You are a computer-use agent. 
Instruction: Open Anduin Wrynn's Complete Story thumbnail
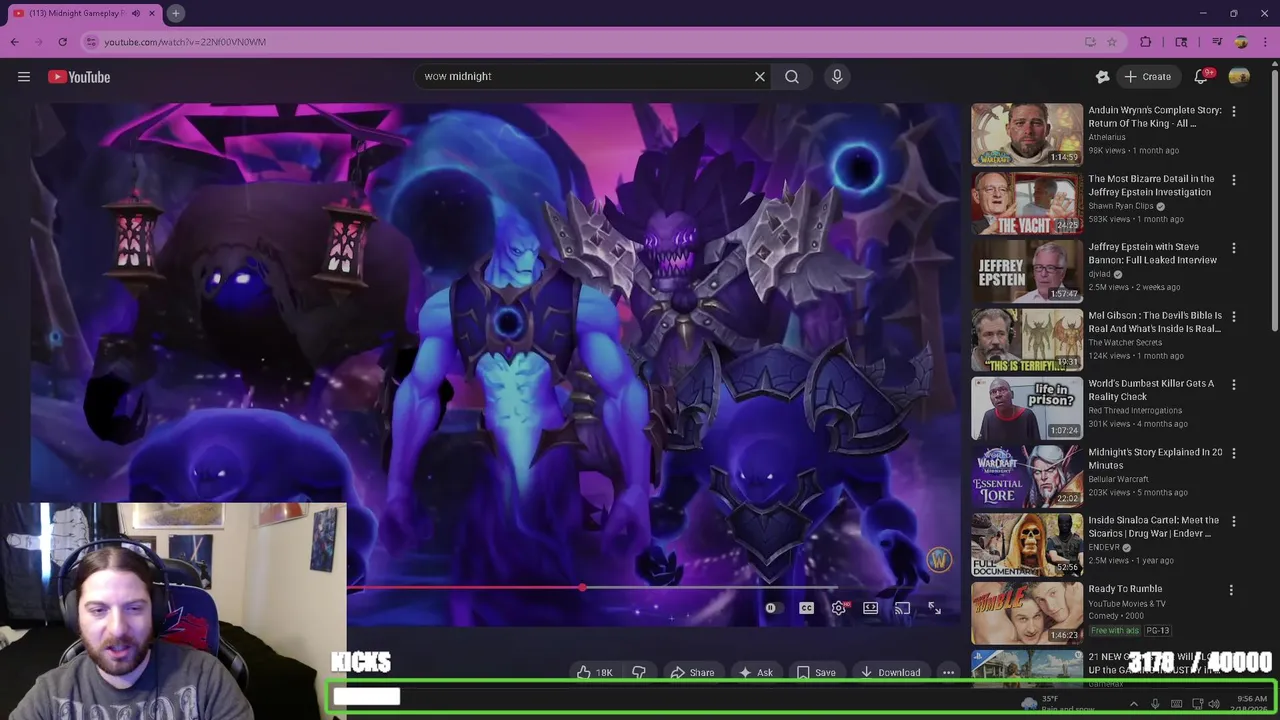pyautogui.click(x=1027, y=134)
